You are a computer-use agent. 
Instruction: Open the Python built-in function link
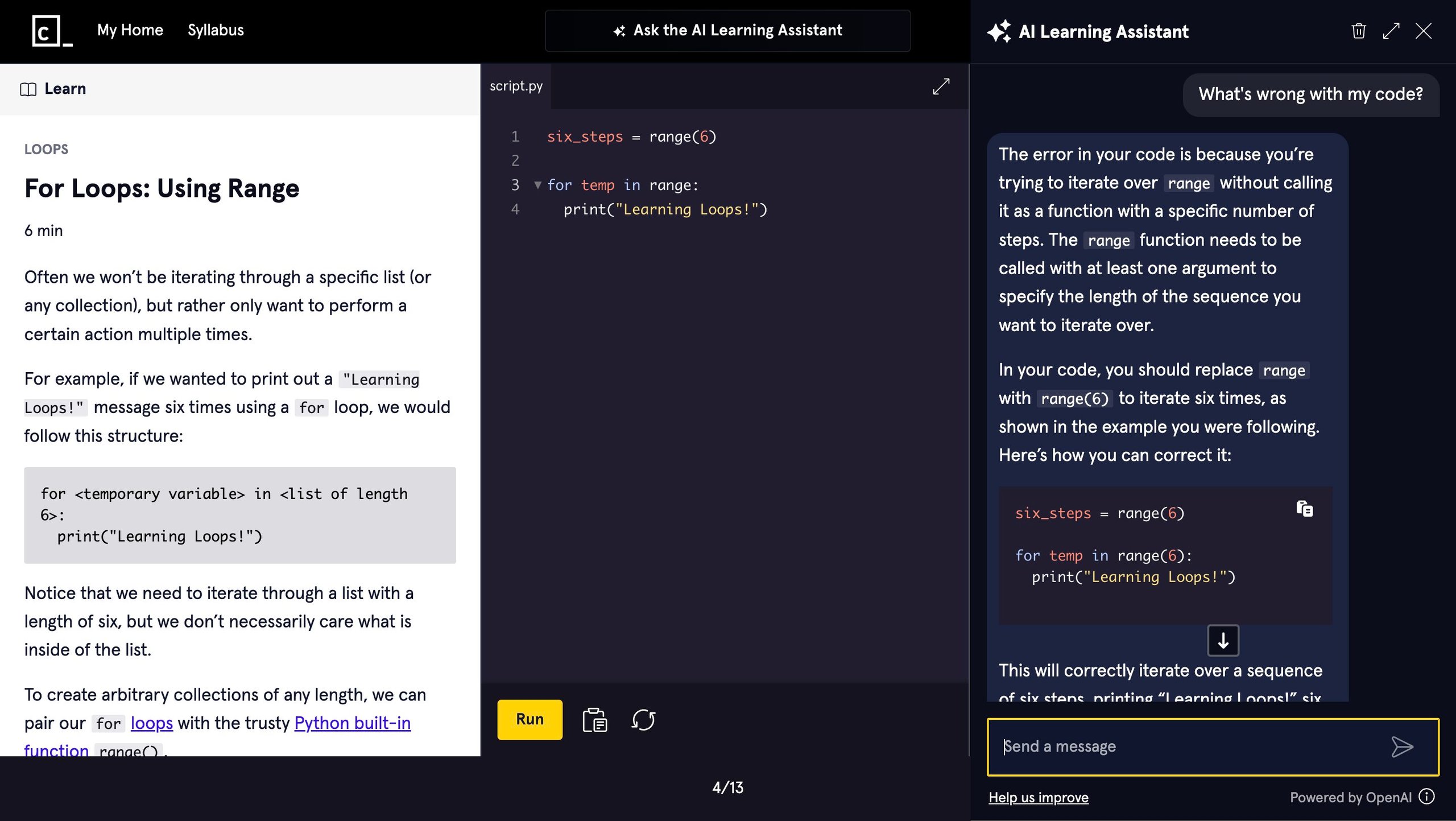point(352,723)
